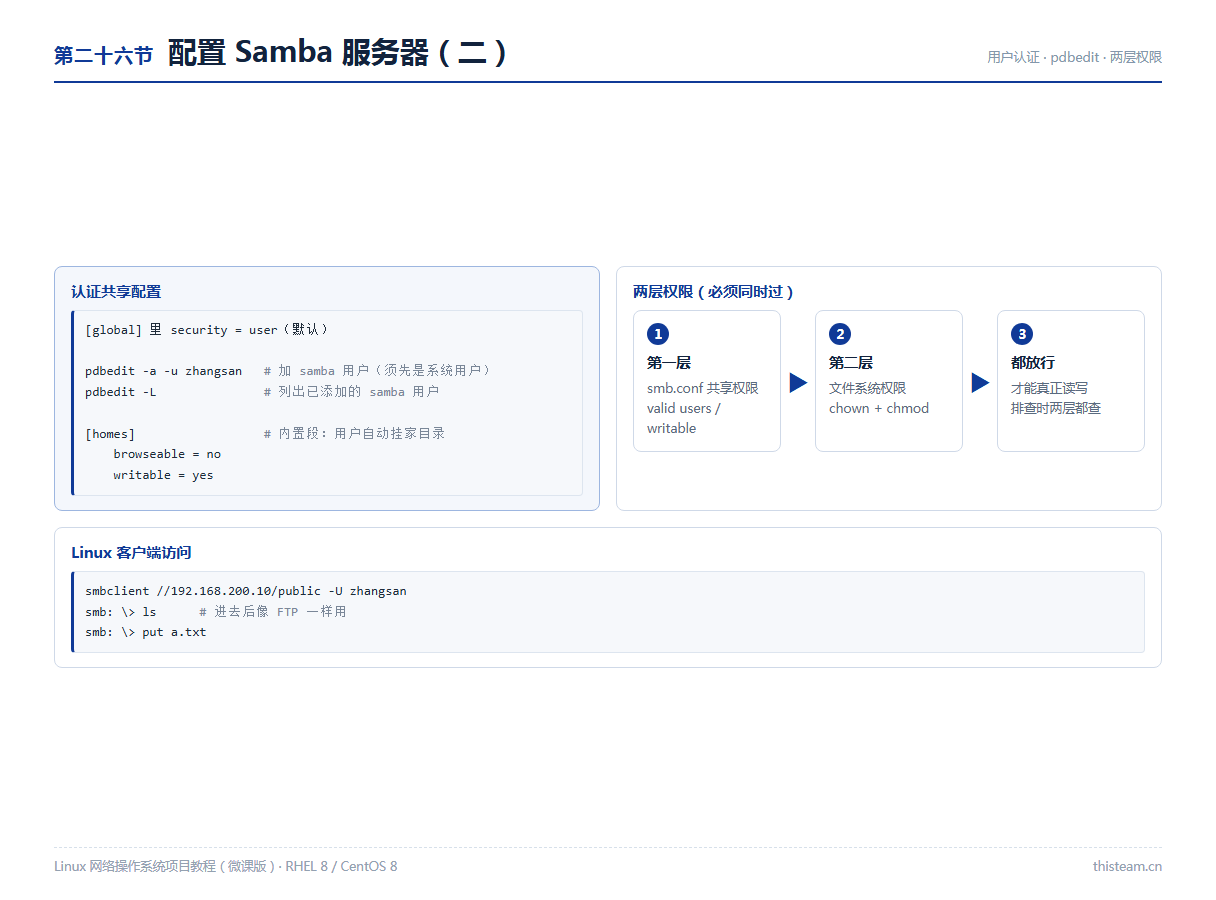Click the heading Linux 客户端访问
Viewport: 1216px width, 900px height.
tap(131, 553)
